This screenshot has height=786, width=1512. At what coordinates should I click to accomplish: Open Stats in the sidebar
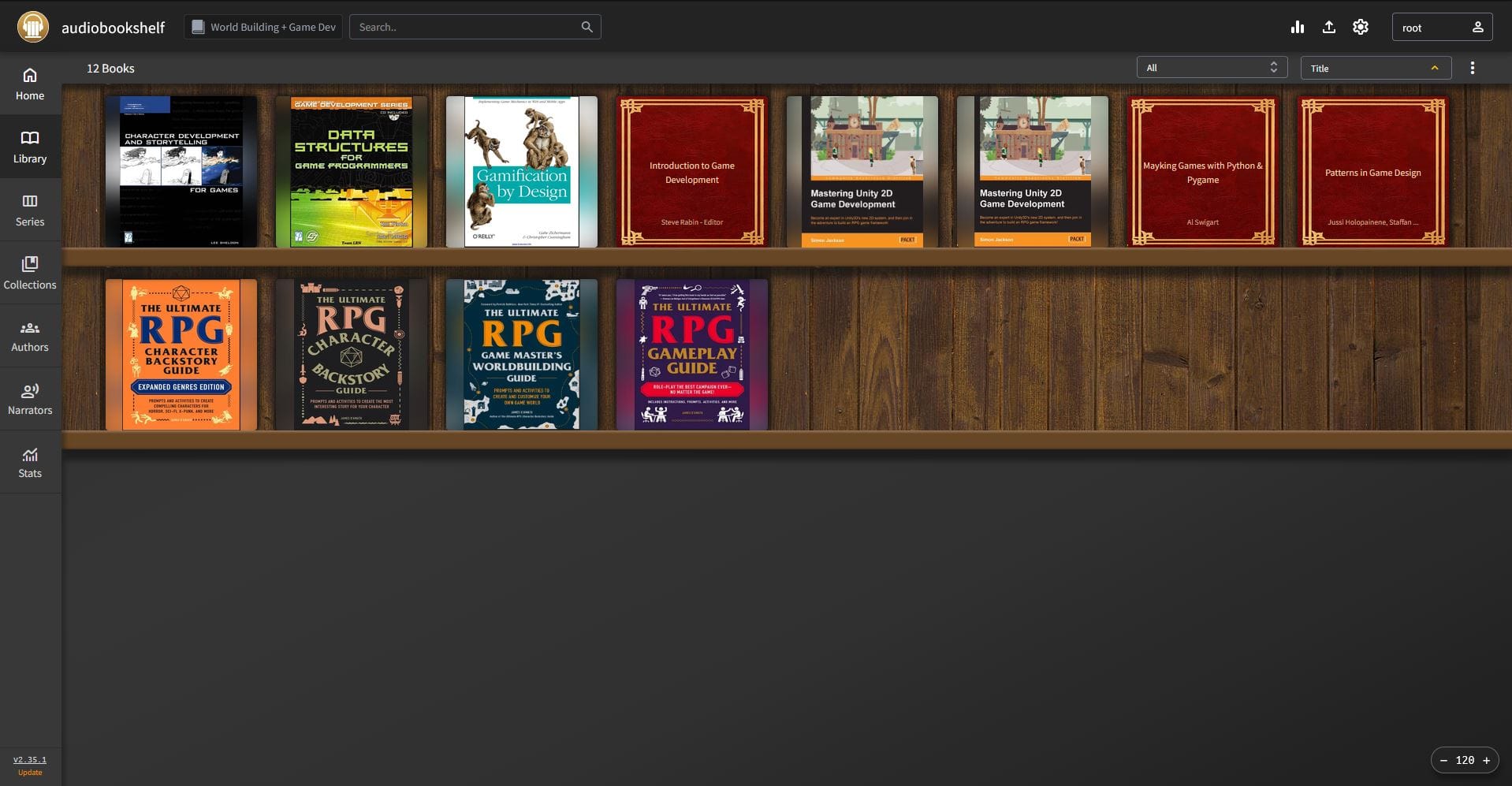click(30, 463)
